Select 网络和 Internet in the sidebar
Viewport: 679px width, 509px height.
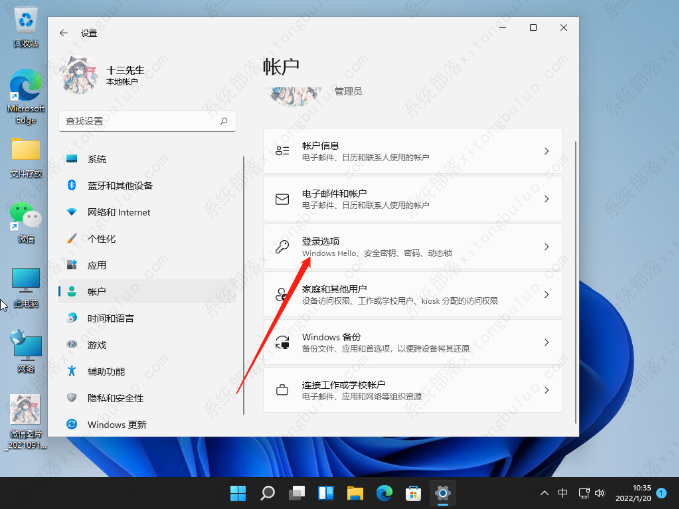118,212
